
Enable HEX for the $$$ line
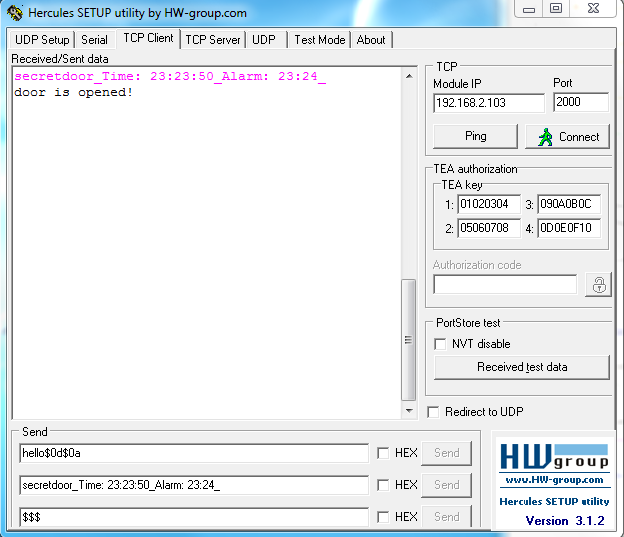point(383,517)
